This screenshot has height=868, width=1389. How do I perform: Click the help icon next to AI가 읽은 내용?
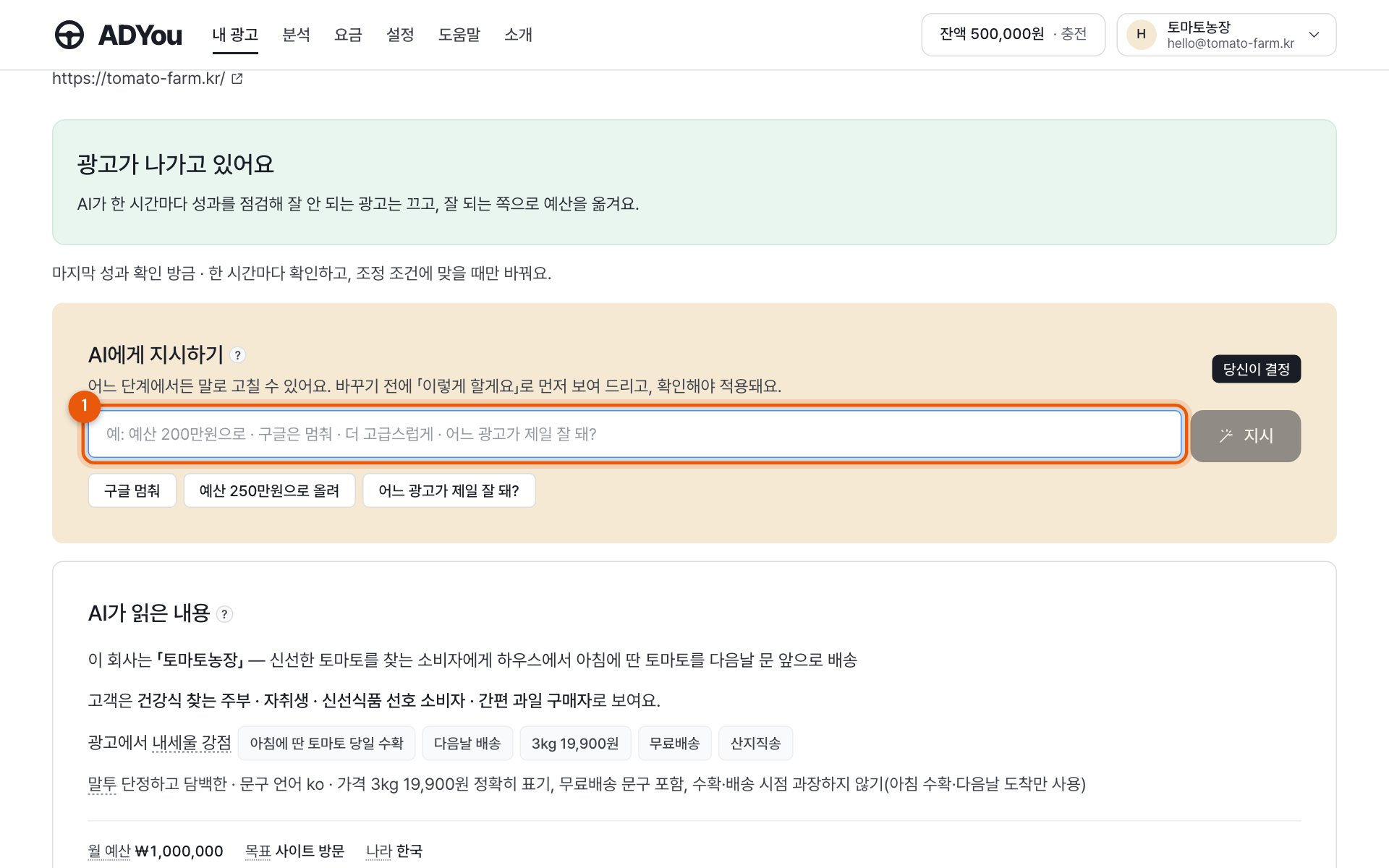(225, 614)
